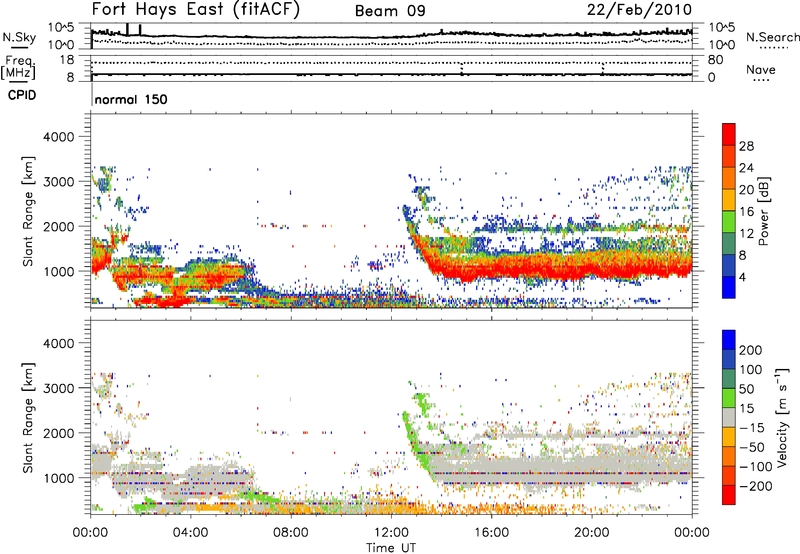Click the Time UT axis title
The width and height of the screenshot is (800, 554).
pos(391,547)
